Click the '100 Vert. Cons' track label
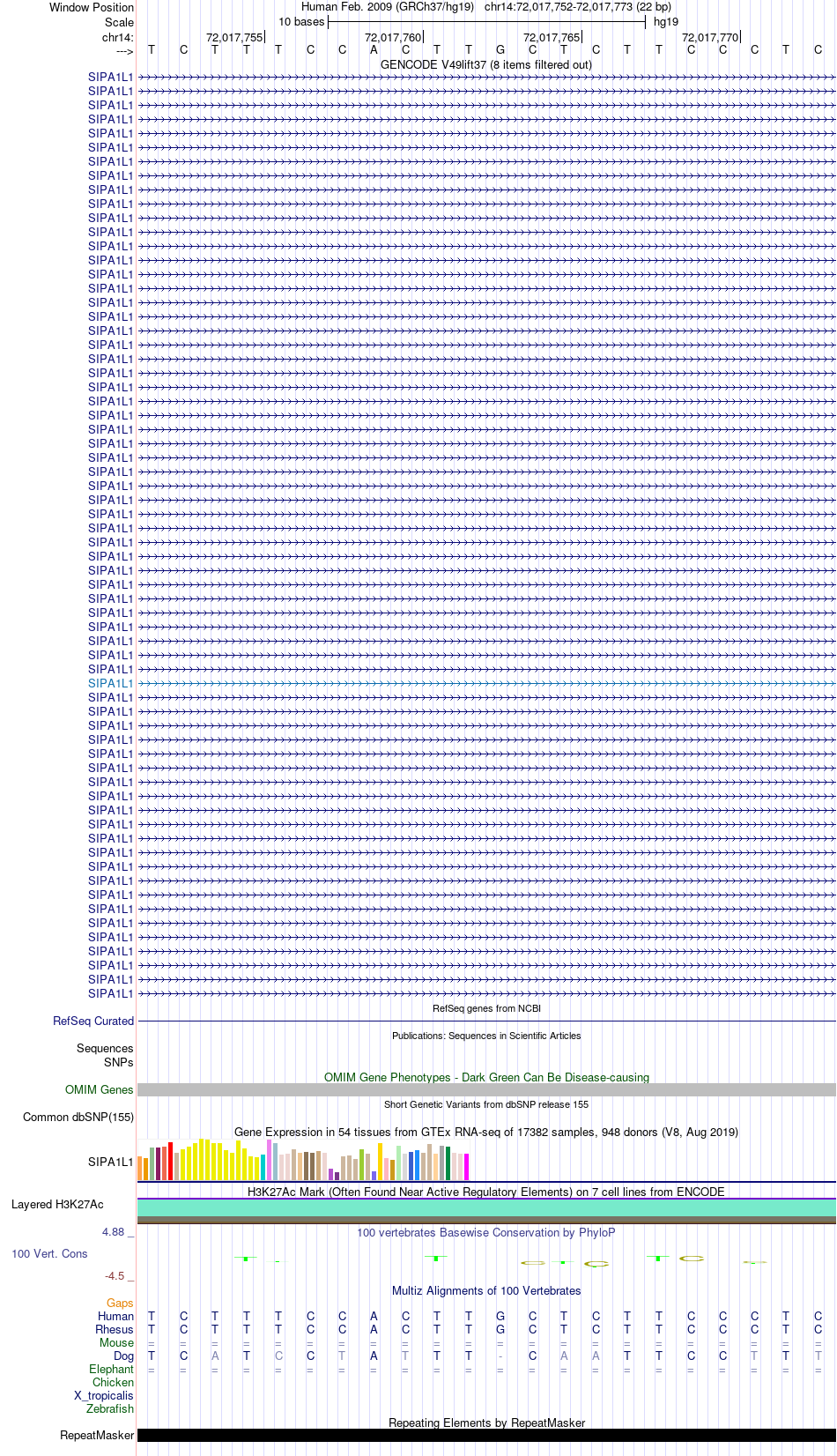This screenshot has width=837, height=1456. click(x=49, y=1253)
